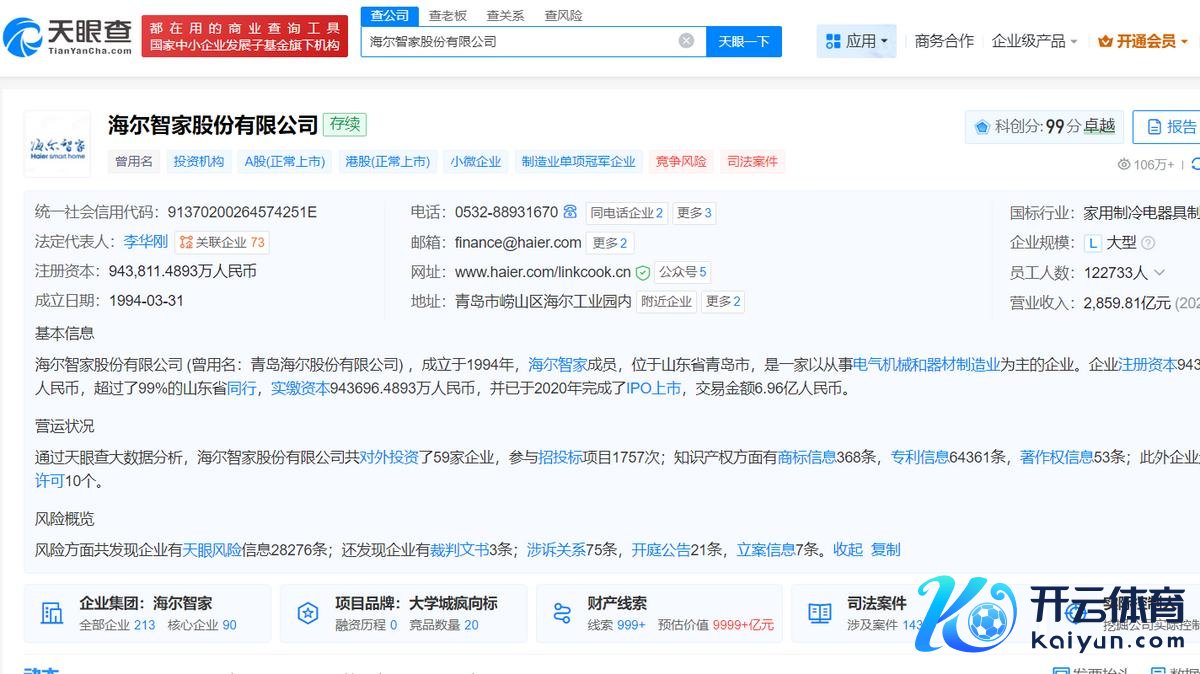Switch to the 查老板 tab
The image size is (1200, 674).
click(448, 15)
